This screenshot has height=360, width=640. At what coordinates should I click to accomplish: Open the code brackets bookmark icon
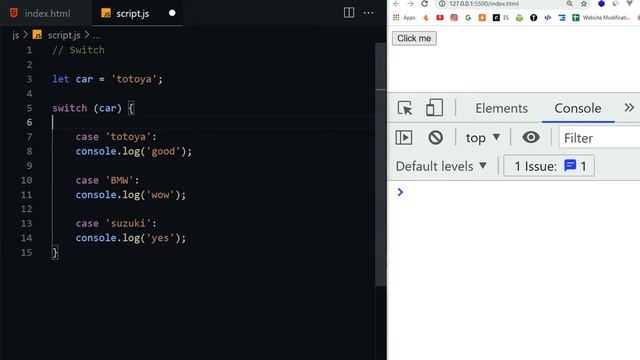548,18
